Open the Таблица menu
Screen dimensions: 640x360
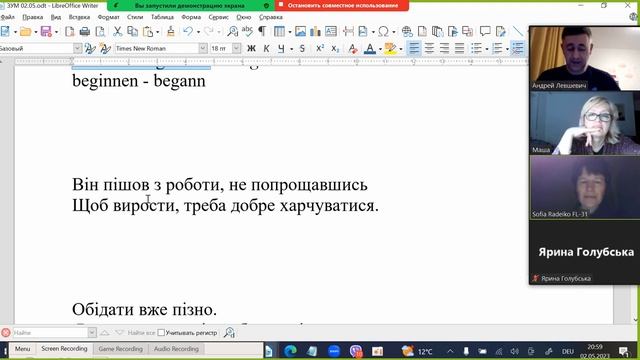(x=162, y=17)
